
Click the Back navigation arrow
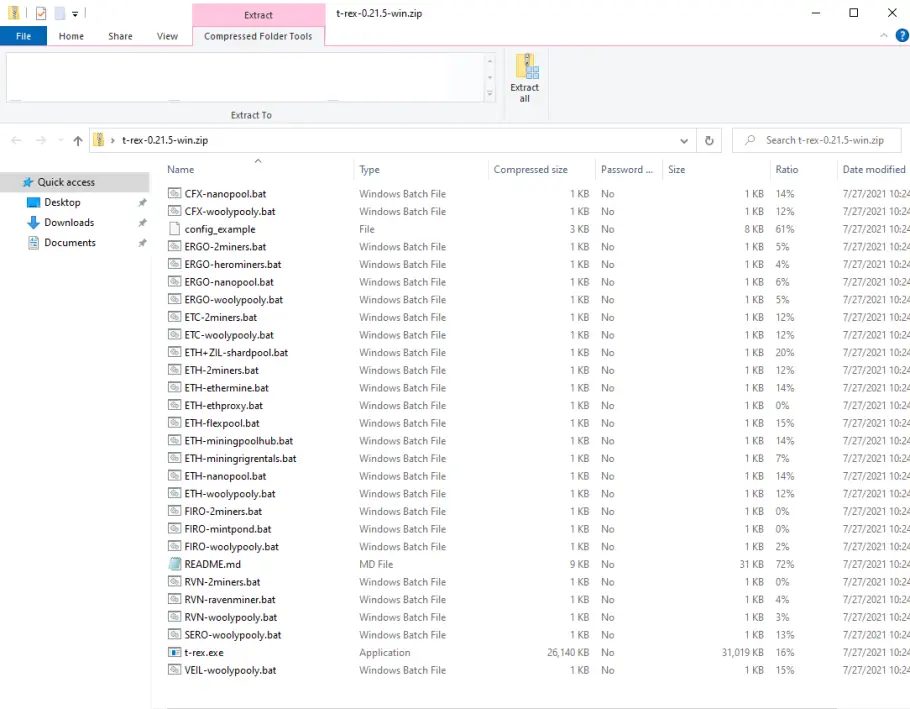click(16, 140)
